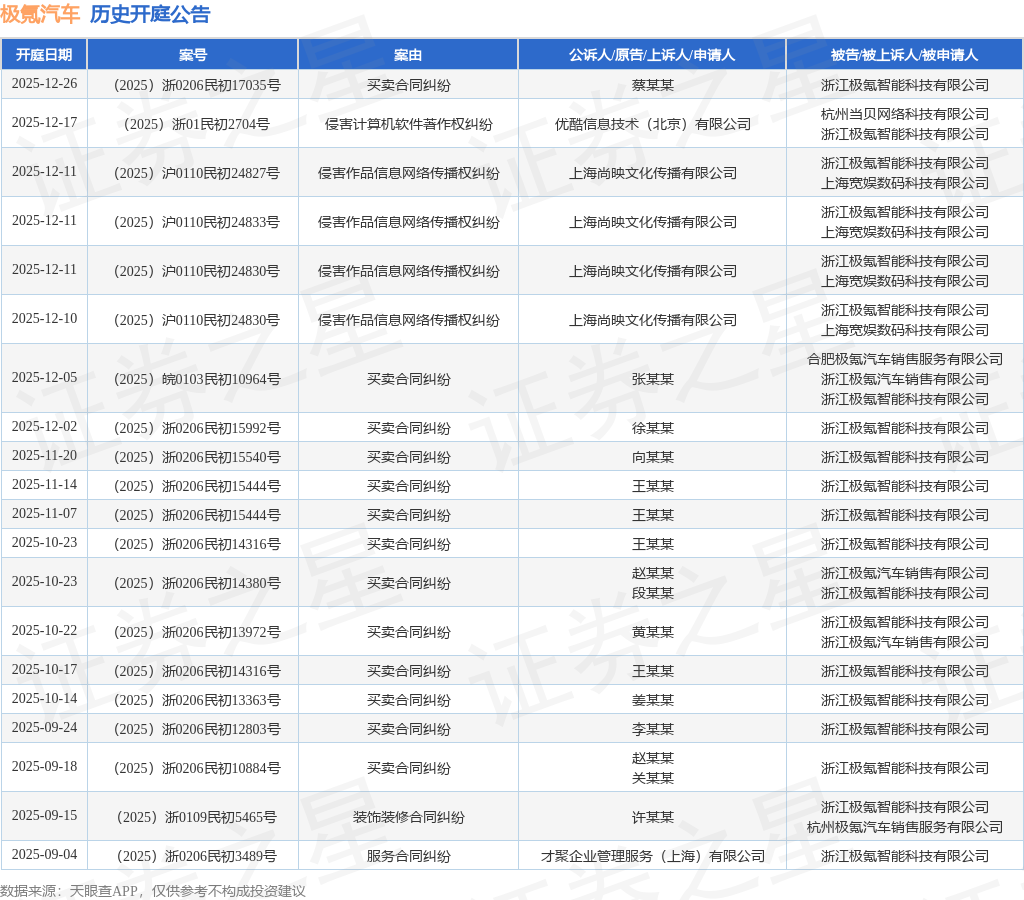Click plaintiff 徐某某

pyautogui.click(x=652, y=428)
